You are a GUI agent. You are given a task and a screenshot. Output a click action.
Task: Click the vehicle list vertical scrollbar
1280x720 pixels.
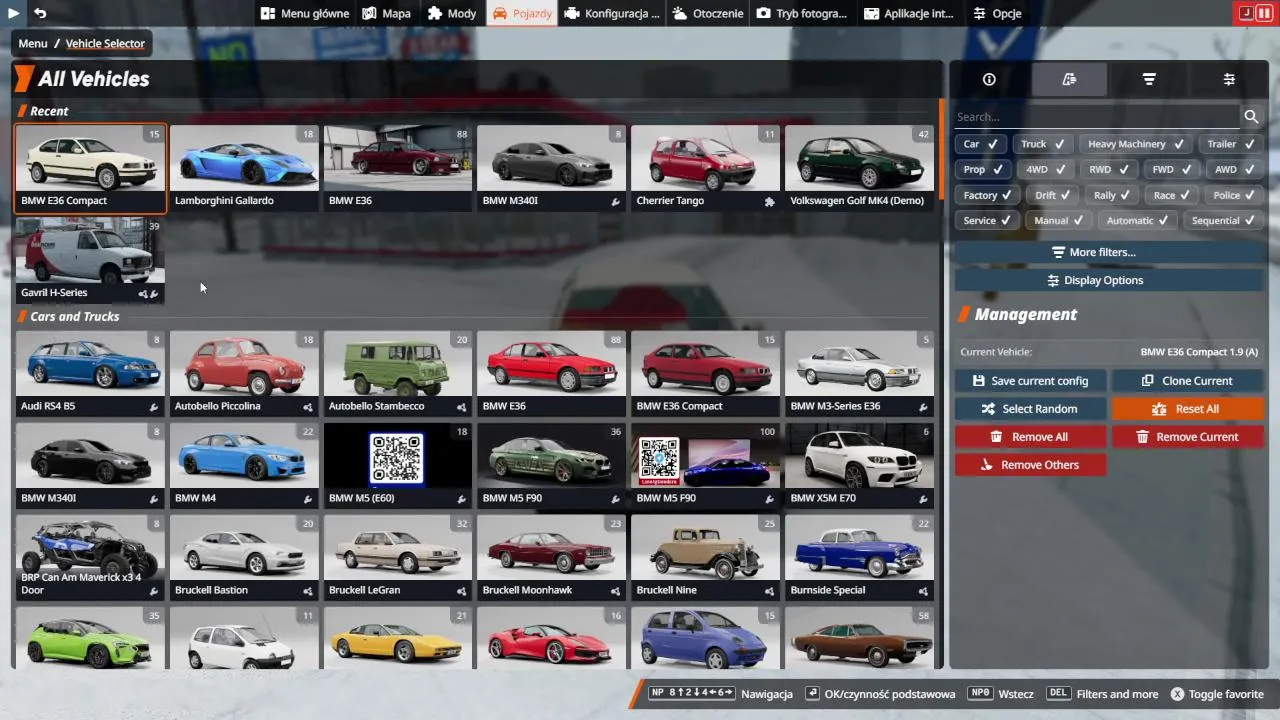tap(941, 150)
